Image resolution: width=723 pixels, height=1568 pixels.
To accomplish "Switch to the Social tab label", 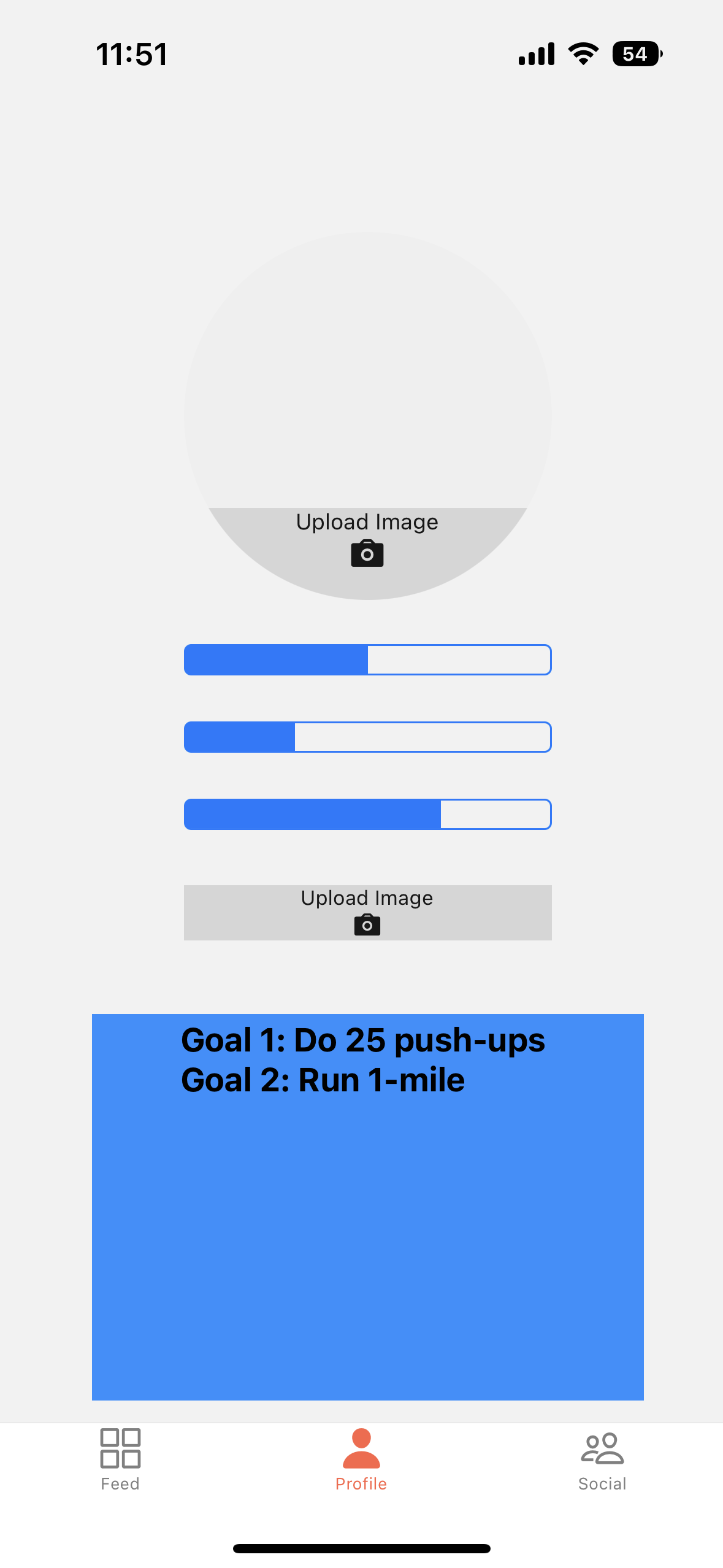I will (602, 1484).
